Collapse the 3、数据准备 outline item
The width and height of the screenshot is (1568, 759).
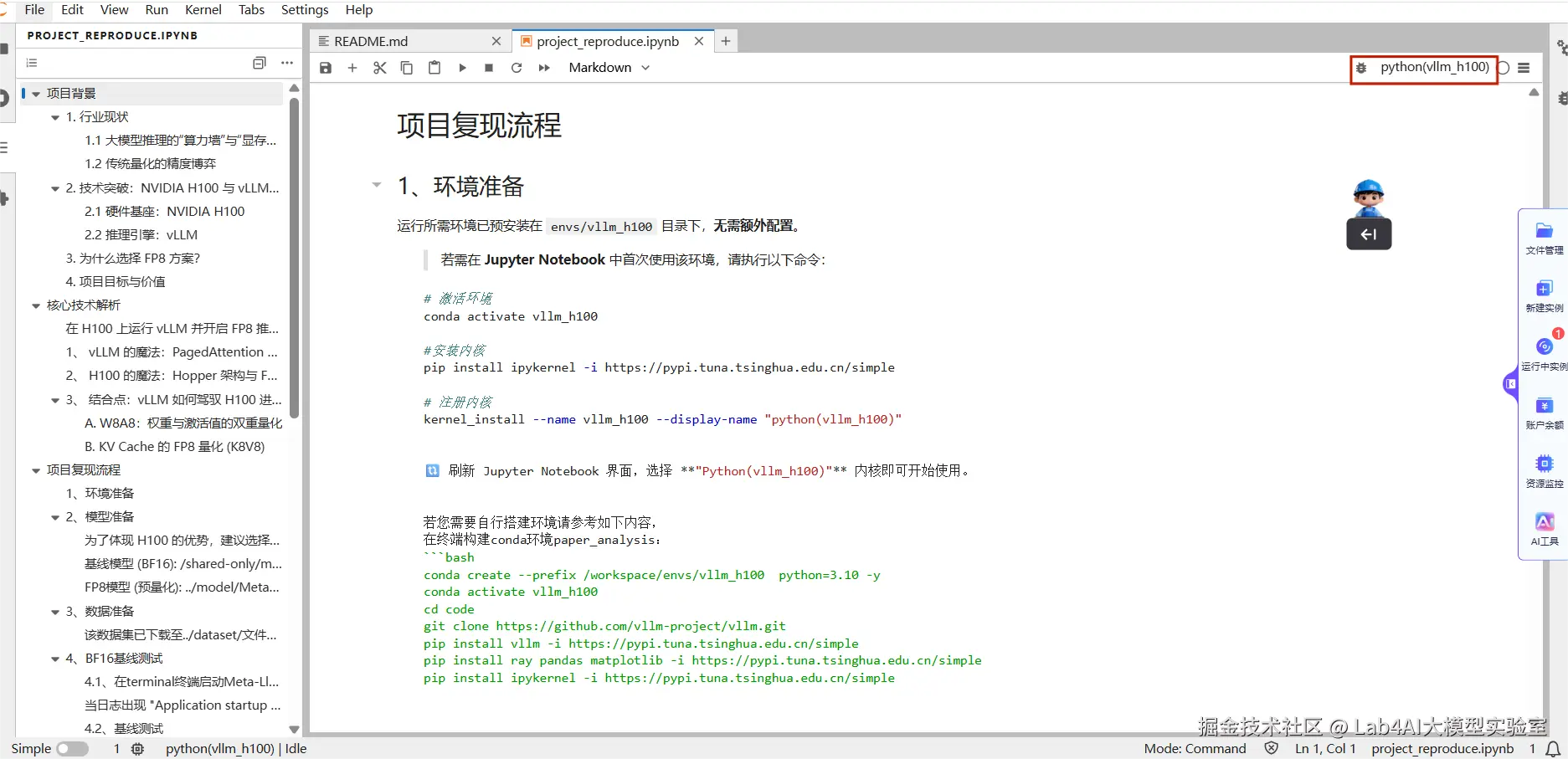click(x=55, y=612)
